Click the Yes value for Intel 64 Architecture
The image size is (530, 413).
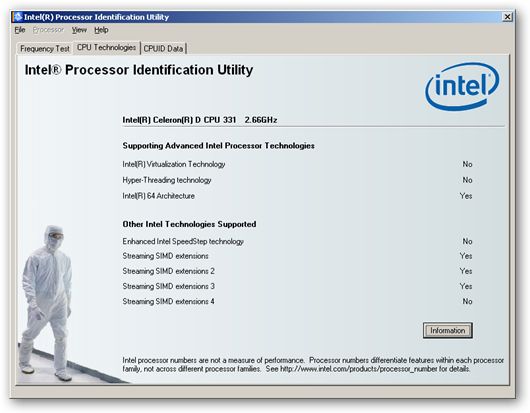click(466, 196)
